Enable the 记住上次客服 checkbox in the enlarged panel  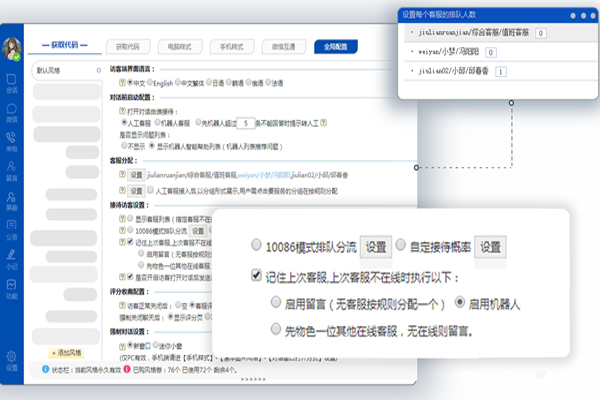coord(258,274)
